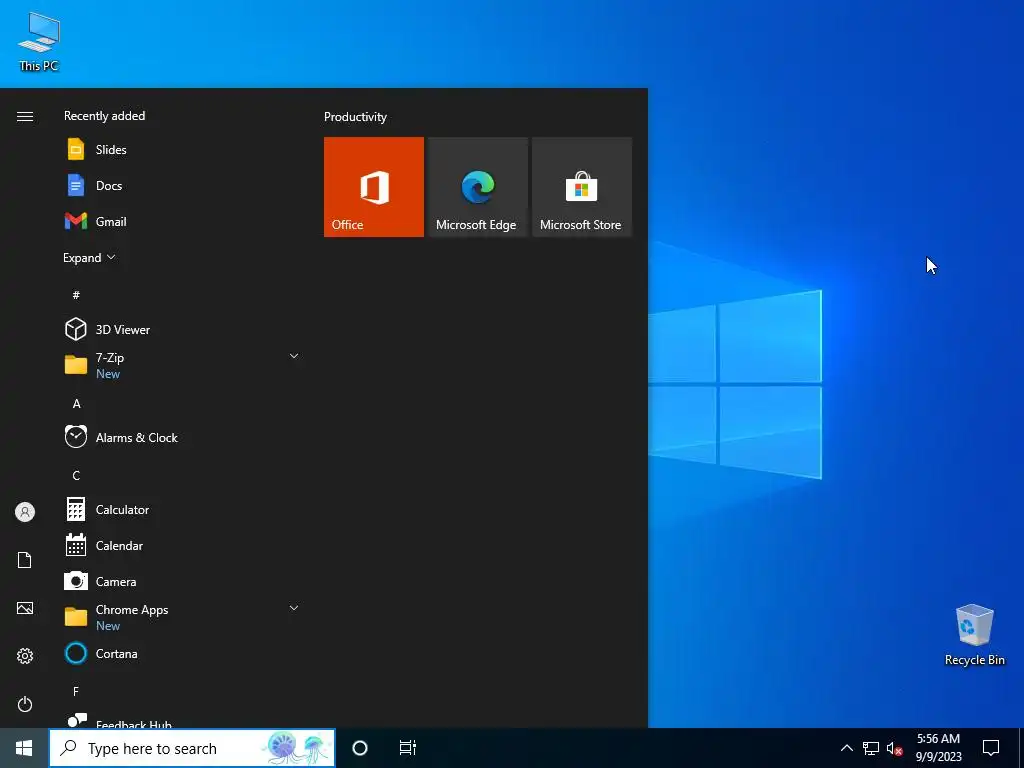Open the Action Center notifications icon
1024x768 pixels.
[991, 748]
